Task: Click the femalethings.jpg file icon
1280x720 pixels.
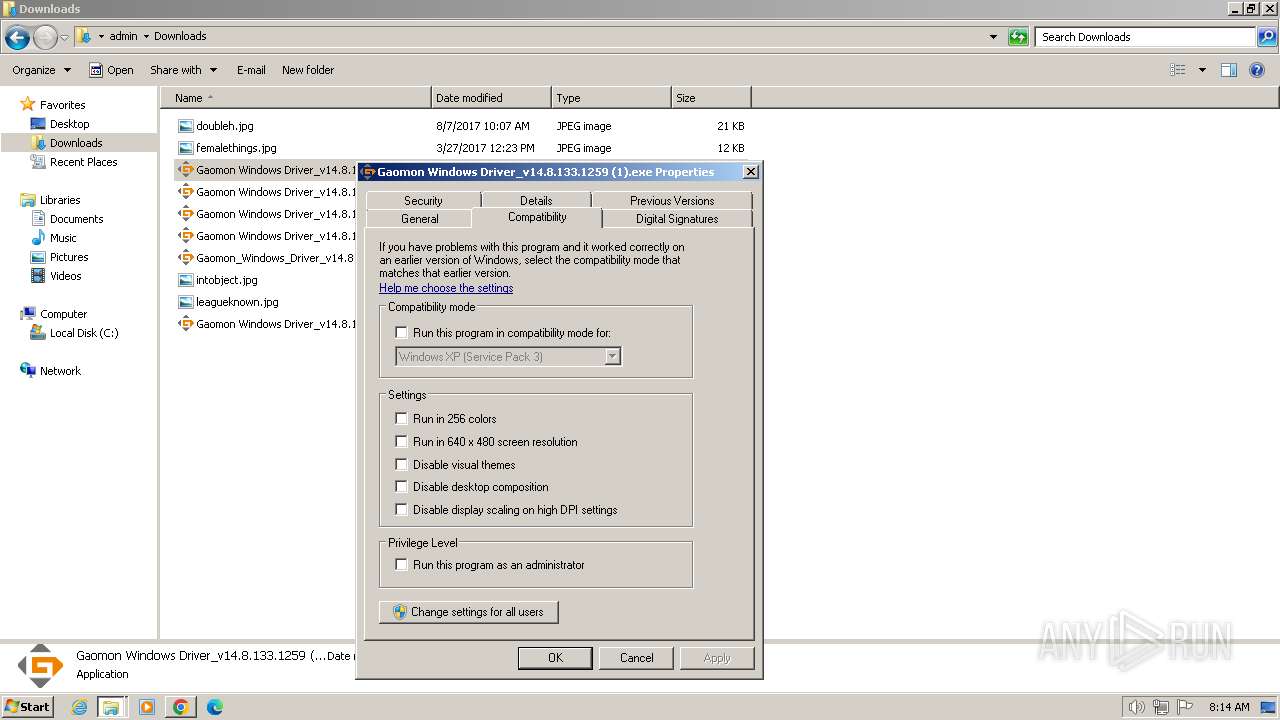Action: [185, 148]
